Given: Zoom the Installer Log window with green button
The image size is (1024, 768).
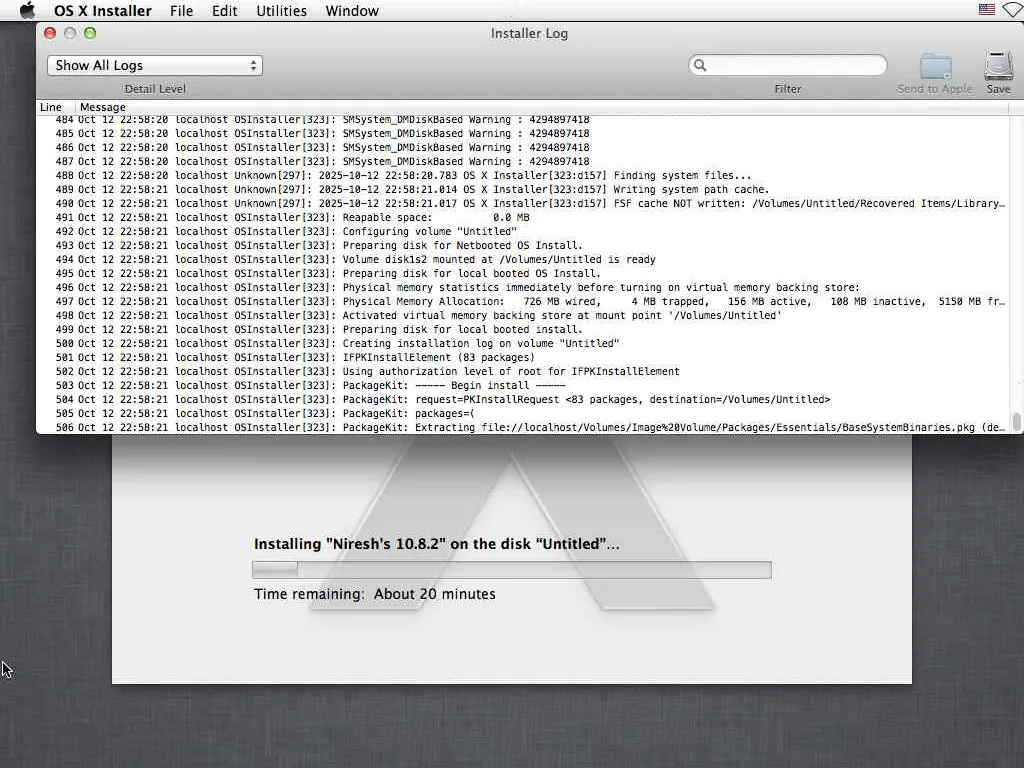Looking at the screenshot, I should pyautogui.click(x=90, y=33).
